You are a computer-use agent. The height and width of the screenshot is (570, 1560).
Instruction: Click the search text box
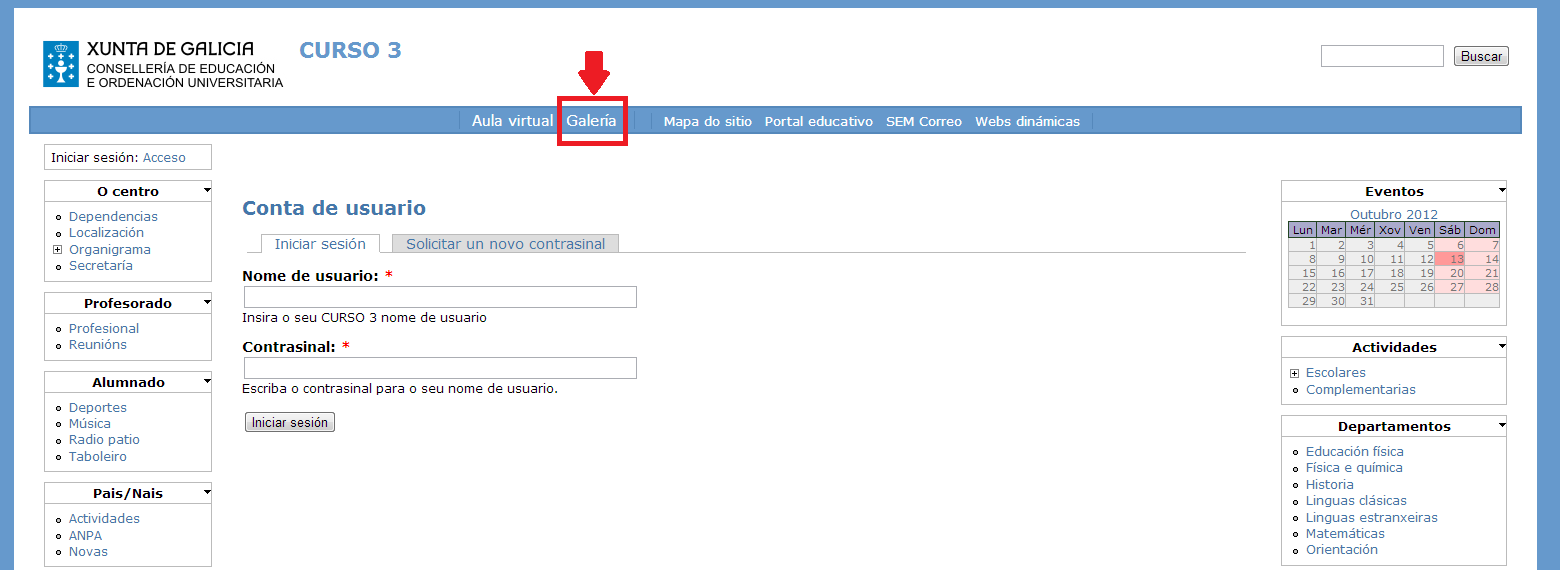[x=1381, y=57]
